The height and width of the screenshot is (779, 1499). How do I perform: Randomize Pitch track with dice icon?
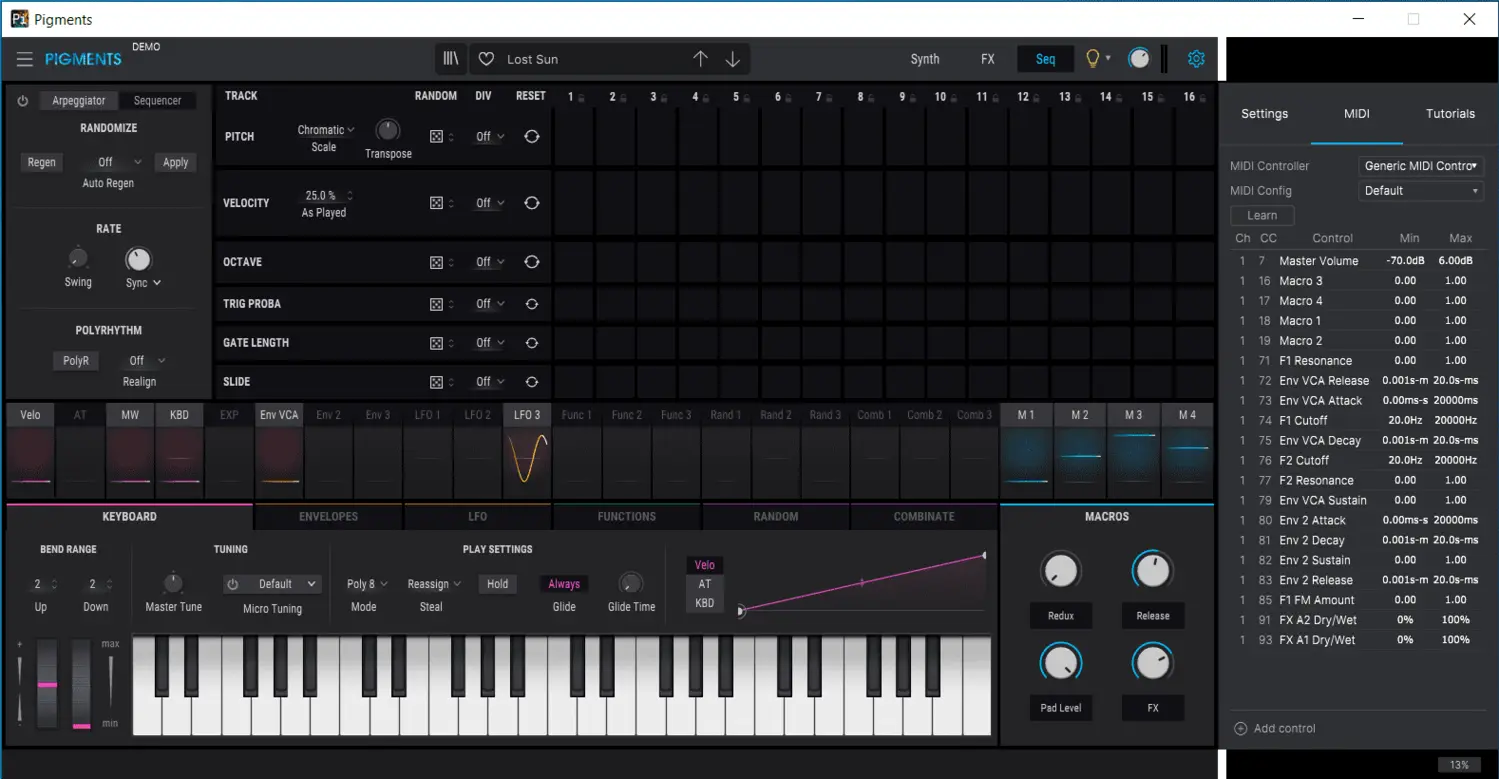pos(436,137)
